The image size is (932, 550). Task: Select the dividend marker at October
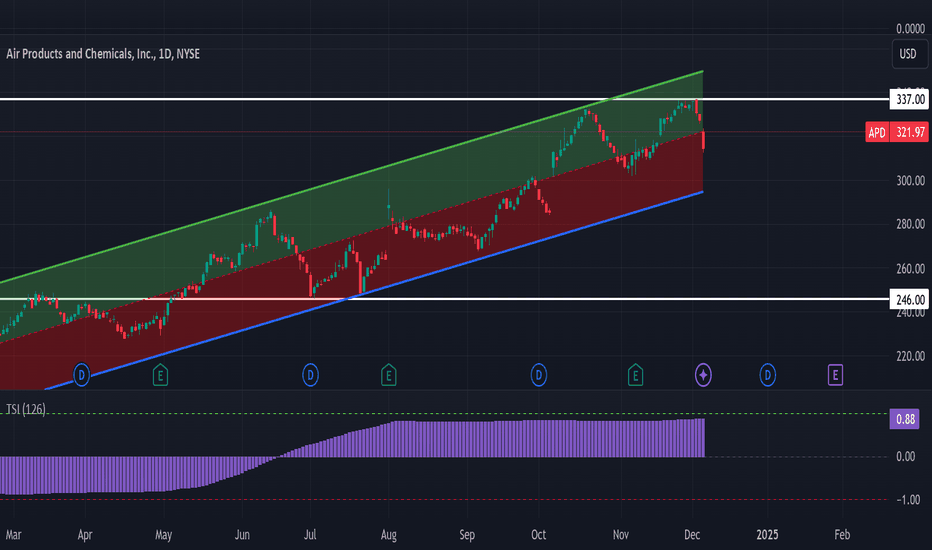coord(539,375)
